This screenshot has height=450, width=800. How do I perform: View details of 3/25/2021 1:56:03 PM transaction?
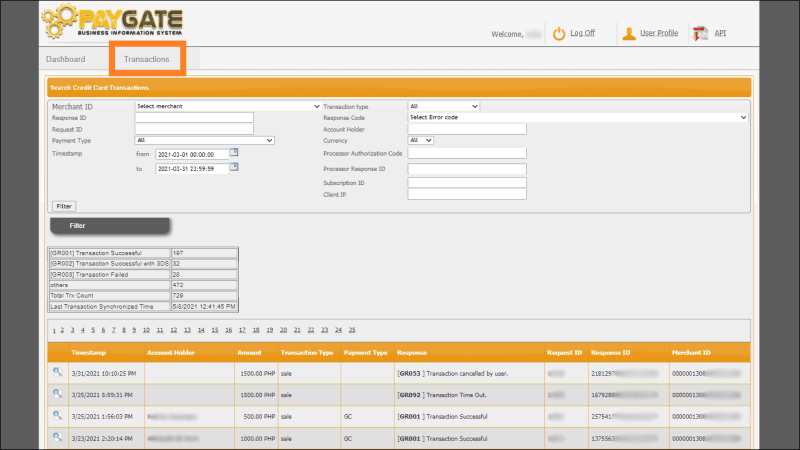pyautogui.click(x=57, y=415)
